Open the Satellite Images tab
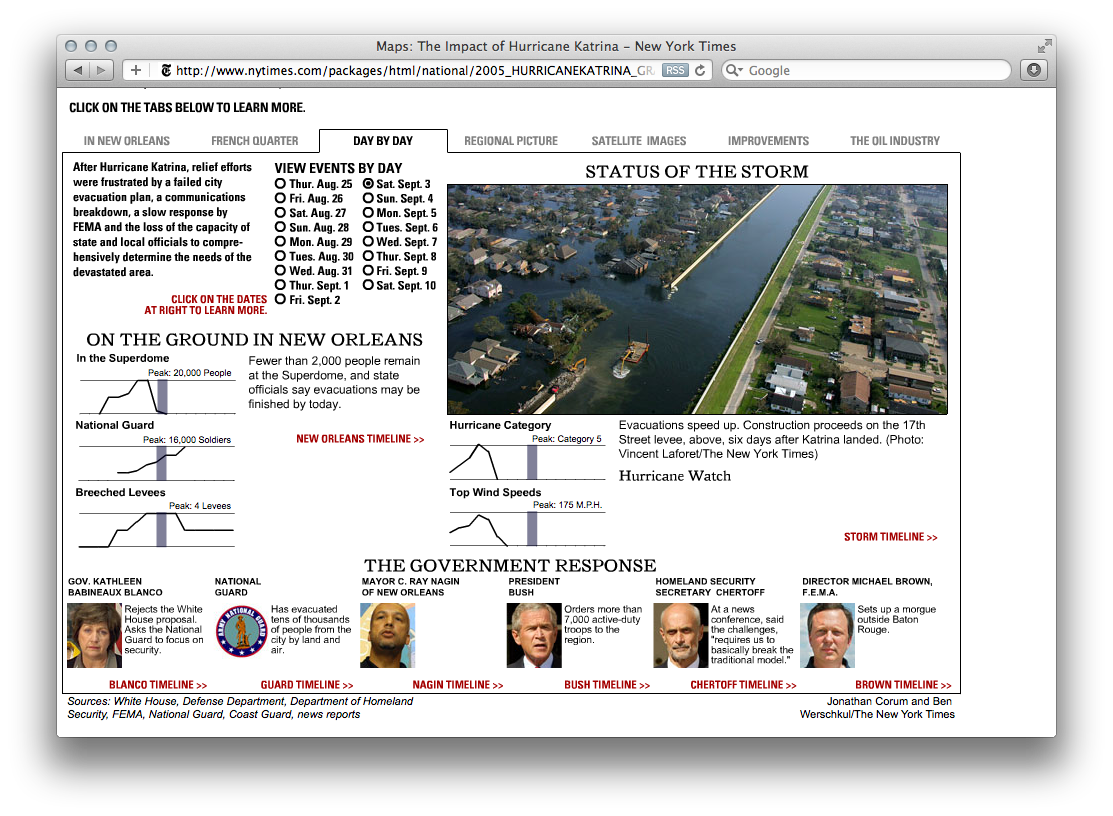This screenshot has height=816, width=1113. point(637,141)
